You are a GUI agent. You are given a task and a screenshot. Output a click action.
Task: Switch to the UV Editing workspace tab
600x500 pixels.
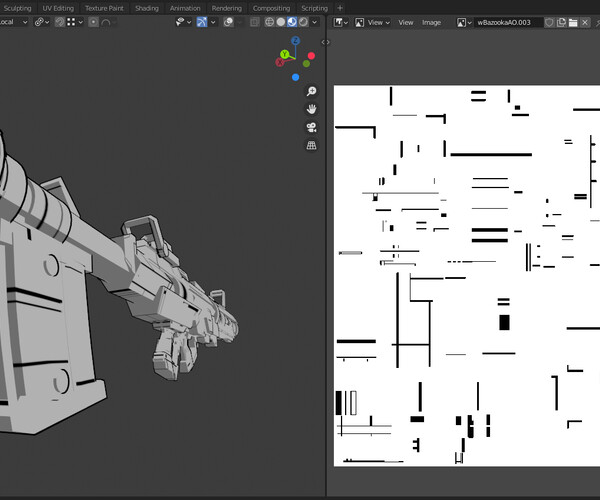pyautogui.click(x=58, y=8)
